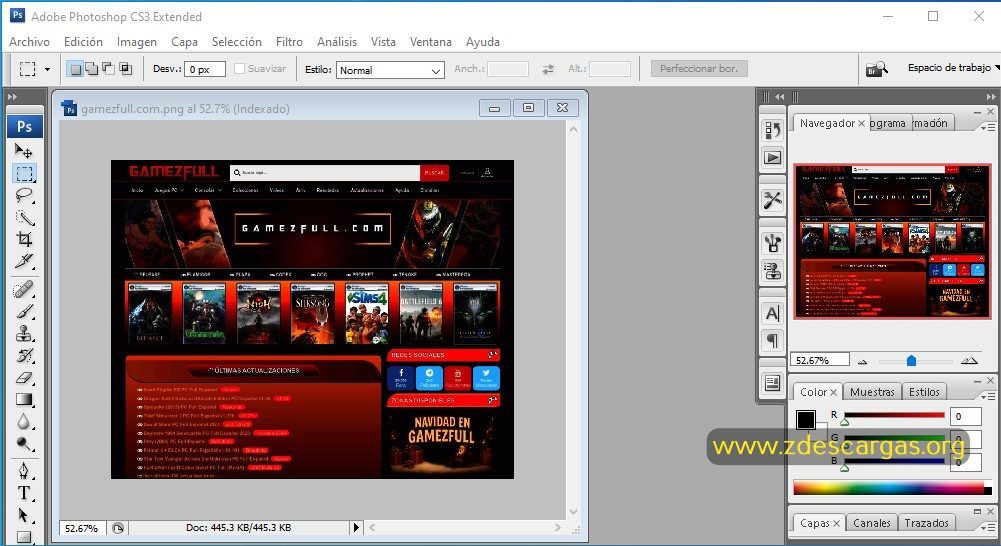1001x546 pixels.
Task: Open the Capas panel options menu
Action: [x=988, y=527]
